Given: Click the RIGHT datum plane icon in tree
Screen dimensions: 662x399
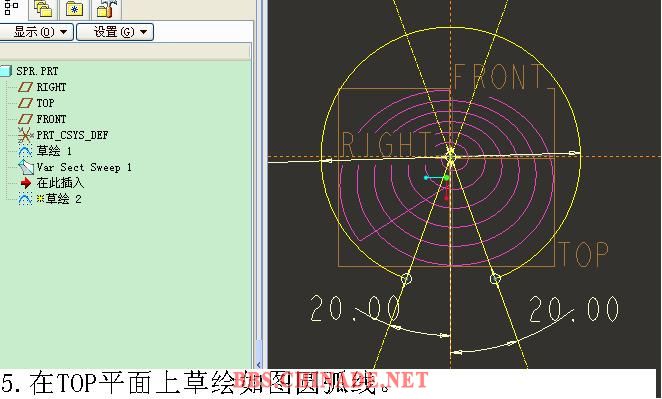Looking at the screenshot, I should point(25,87).
